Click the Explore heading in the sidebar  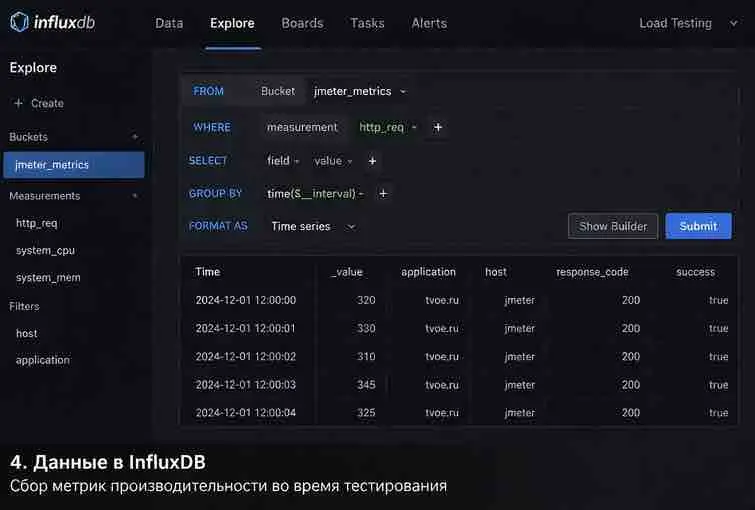pos(33,68)
